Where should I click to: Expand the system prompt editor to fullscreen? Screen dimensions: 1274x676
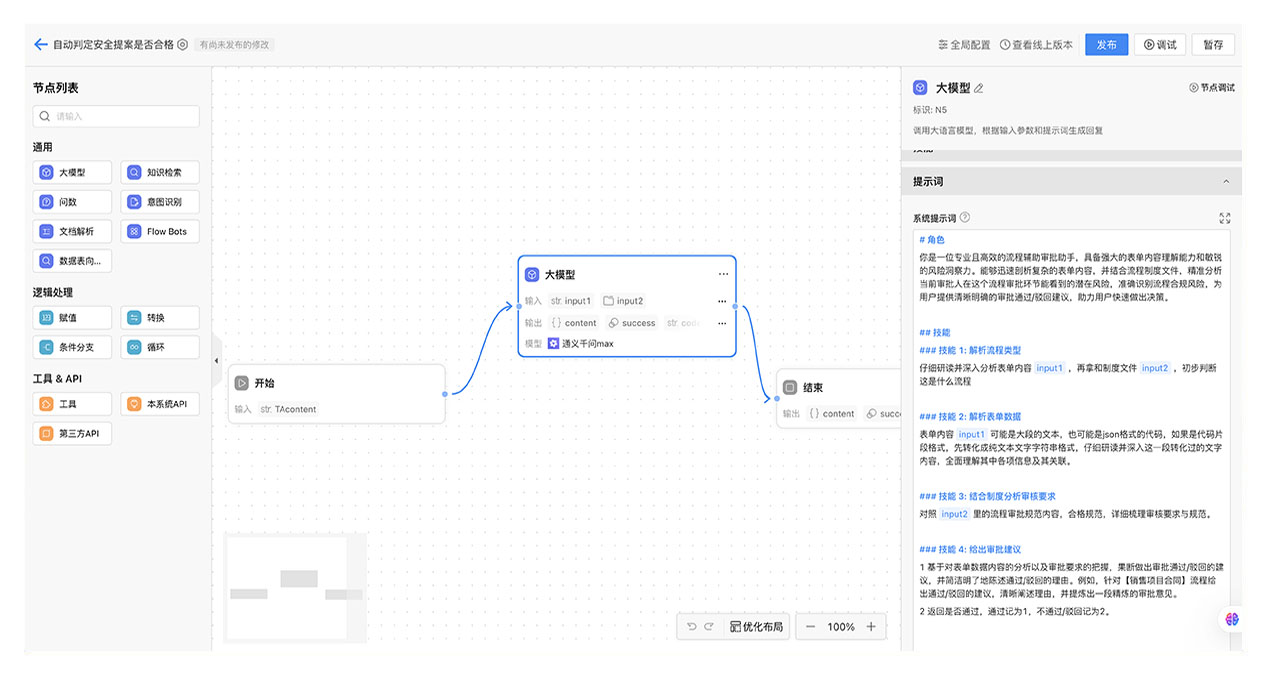[x=1225, y=218]
